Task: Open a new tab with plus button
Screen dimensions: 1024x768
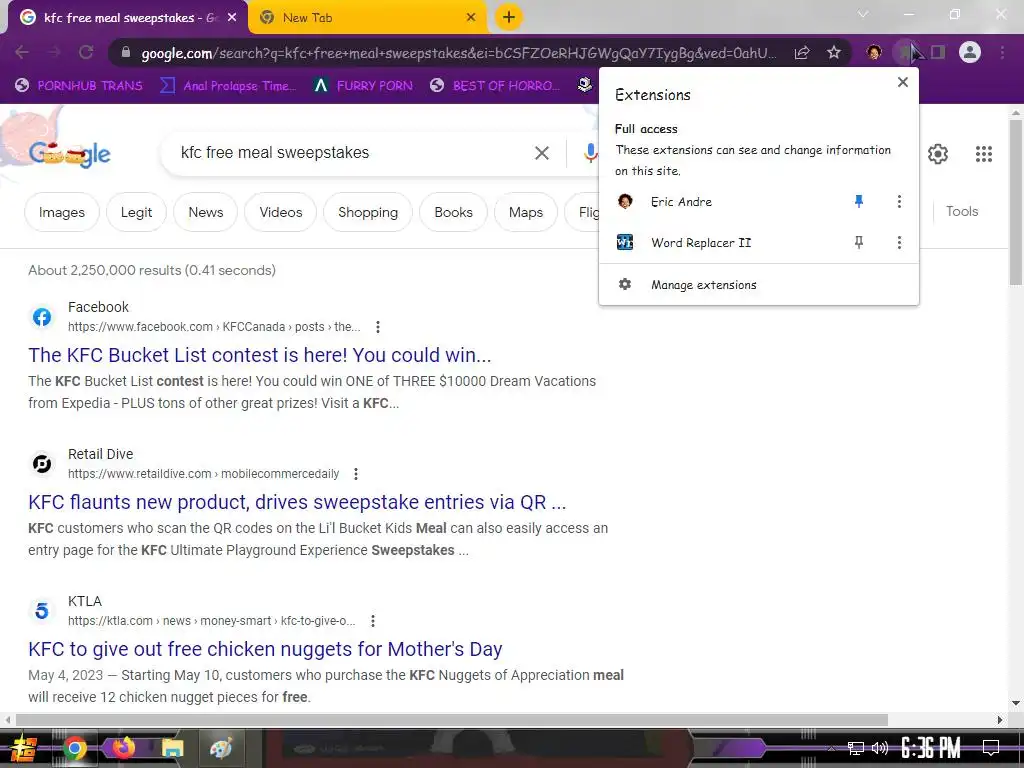Action: click(509, 17)
